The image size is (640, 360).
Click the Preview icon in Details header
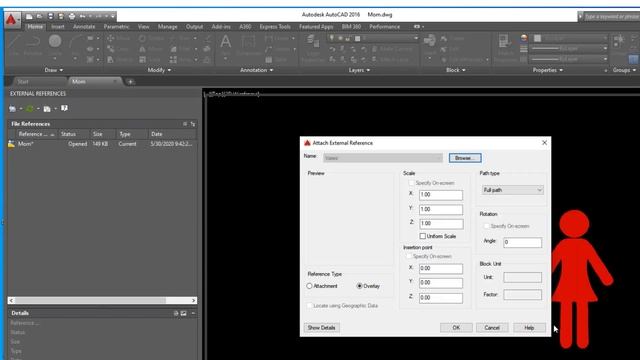184,313
